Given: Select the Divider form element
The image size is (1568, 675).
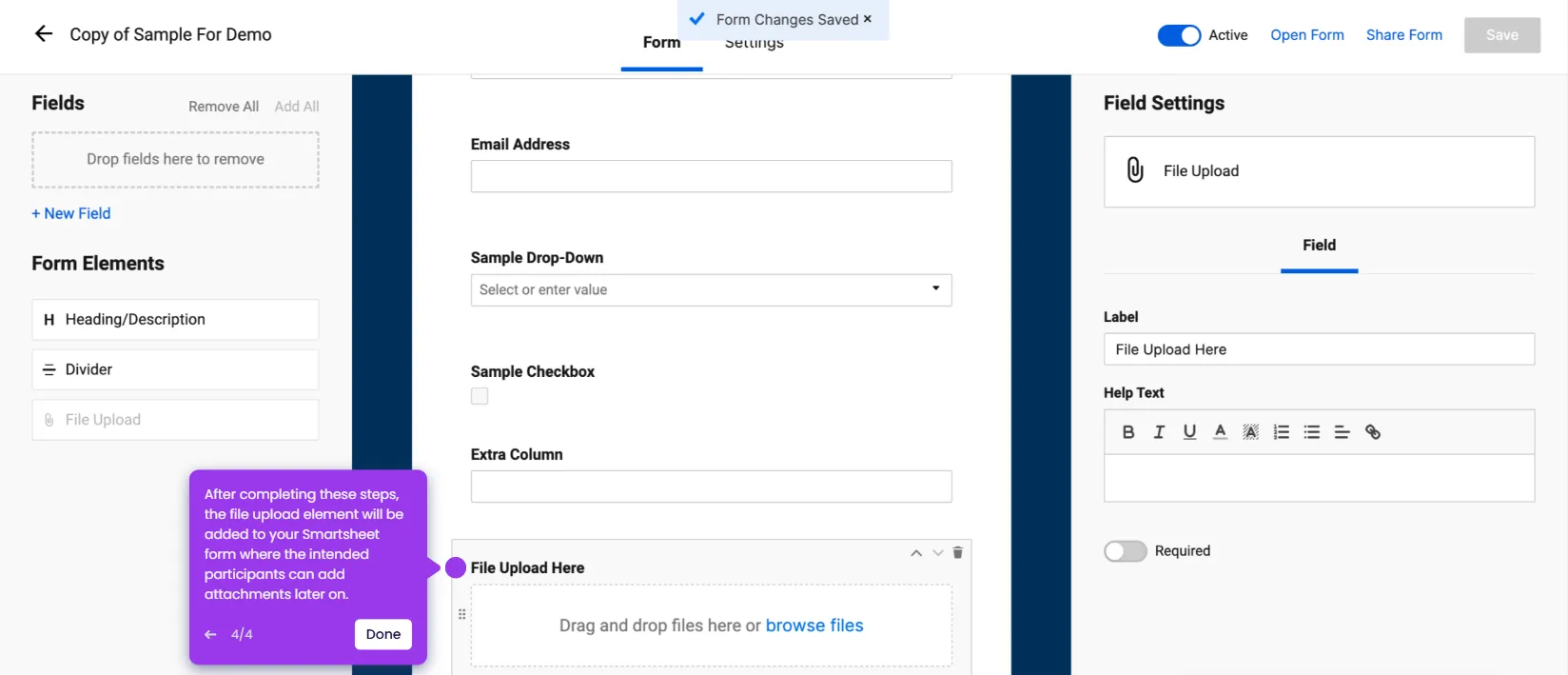Looking at the screenshot, I should [x=175, y=369].
